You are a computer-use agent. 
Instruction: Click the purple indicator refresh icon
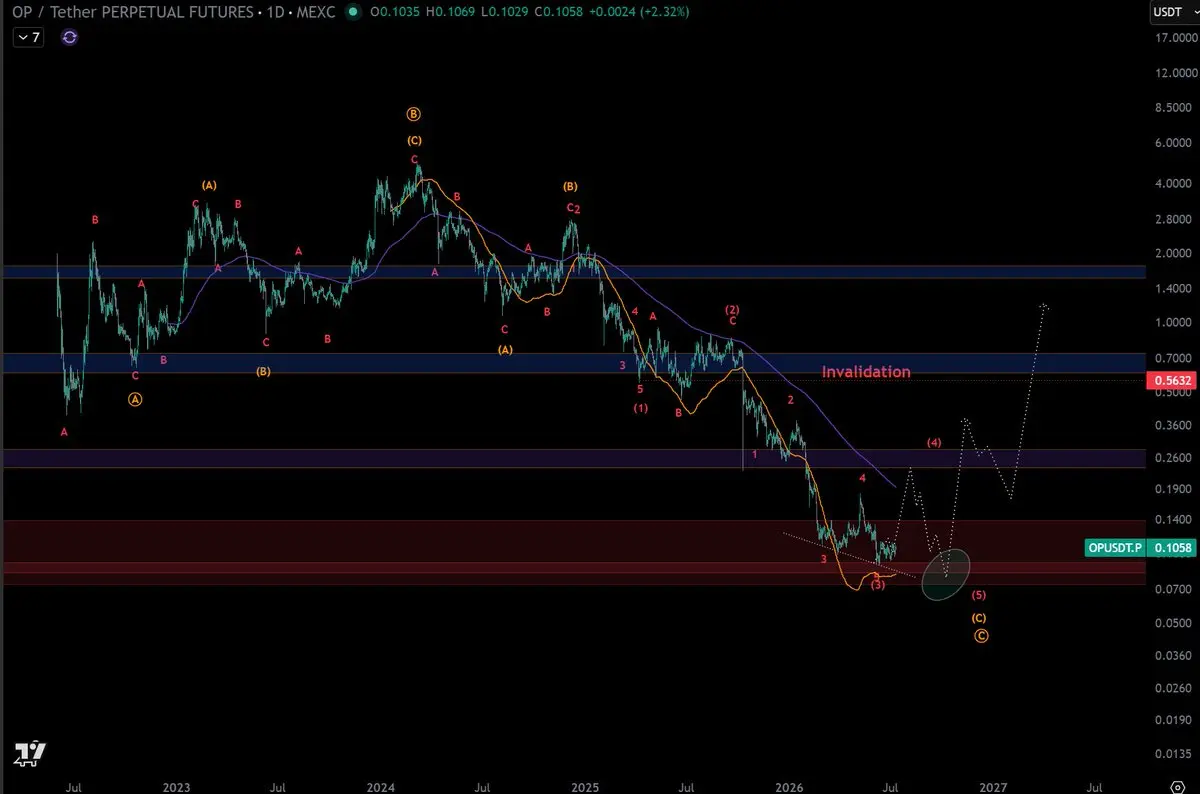70,37
